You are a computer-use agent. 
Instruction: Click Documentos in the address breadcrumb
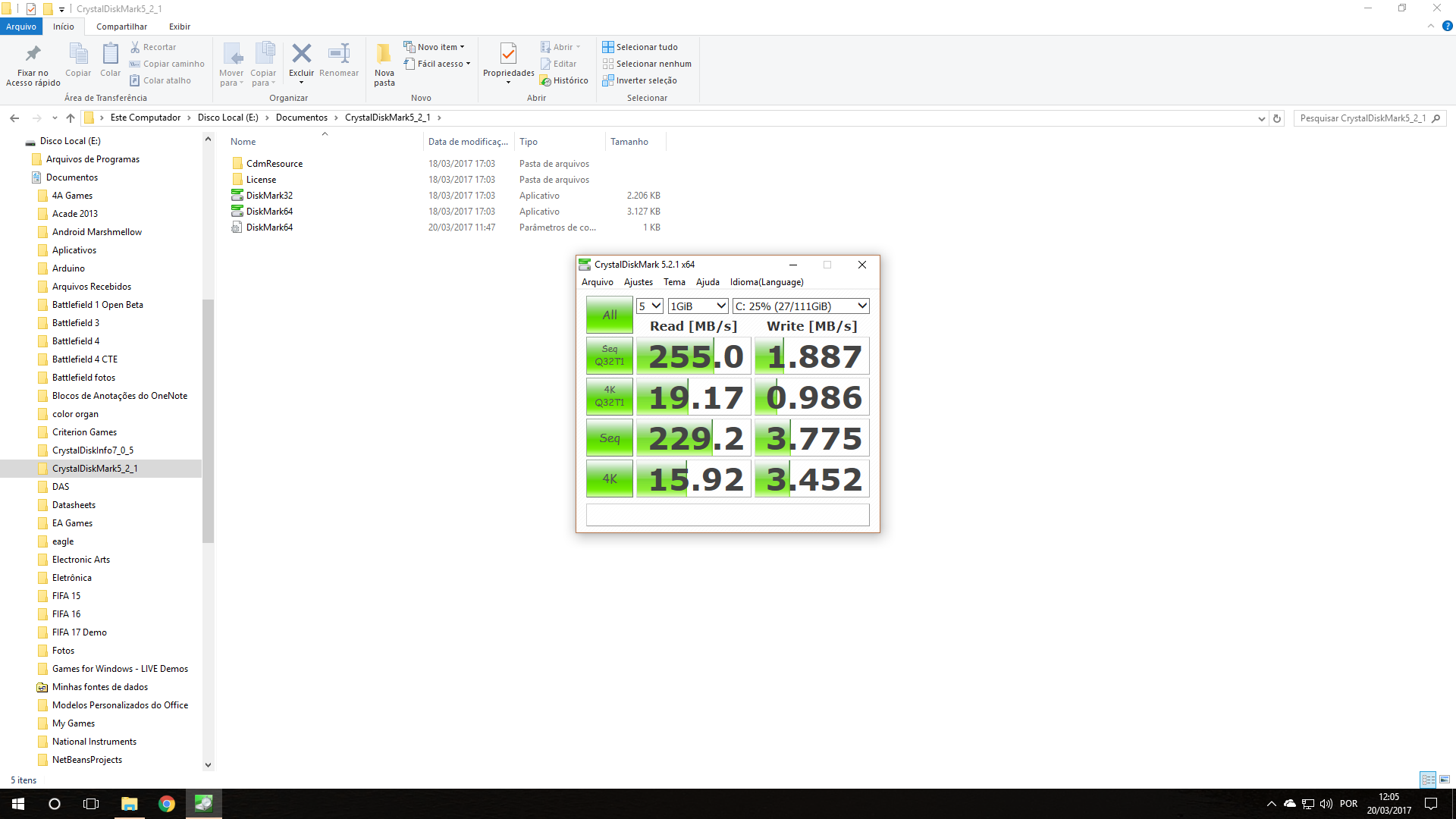302,118
